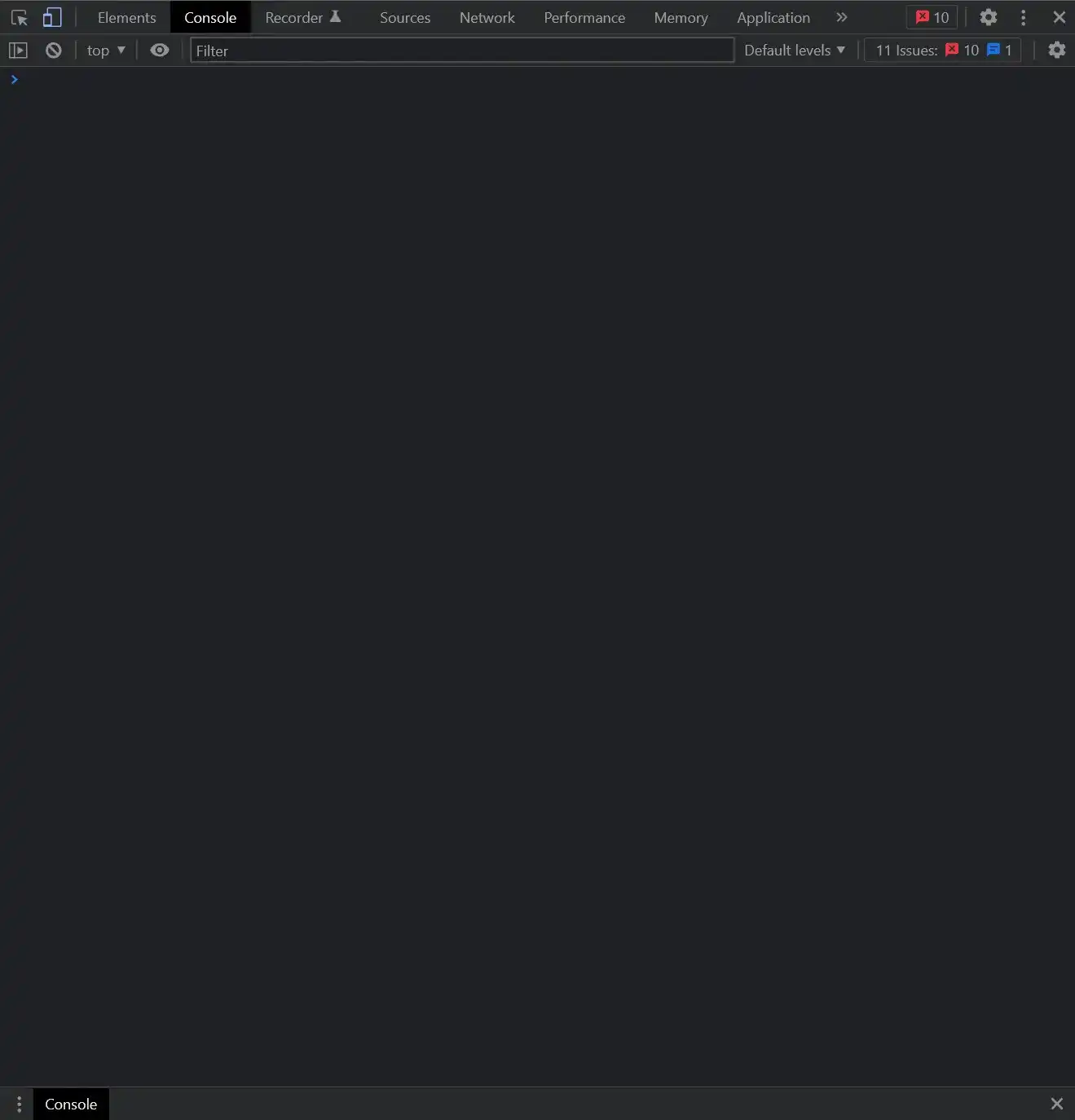
Task: Open the Sources tab
Action: pos(405,17)
